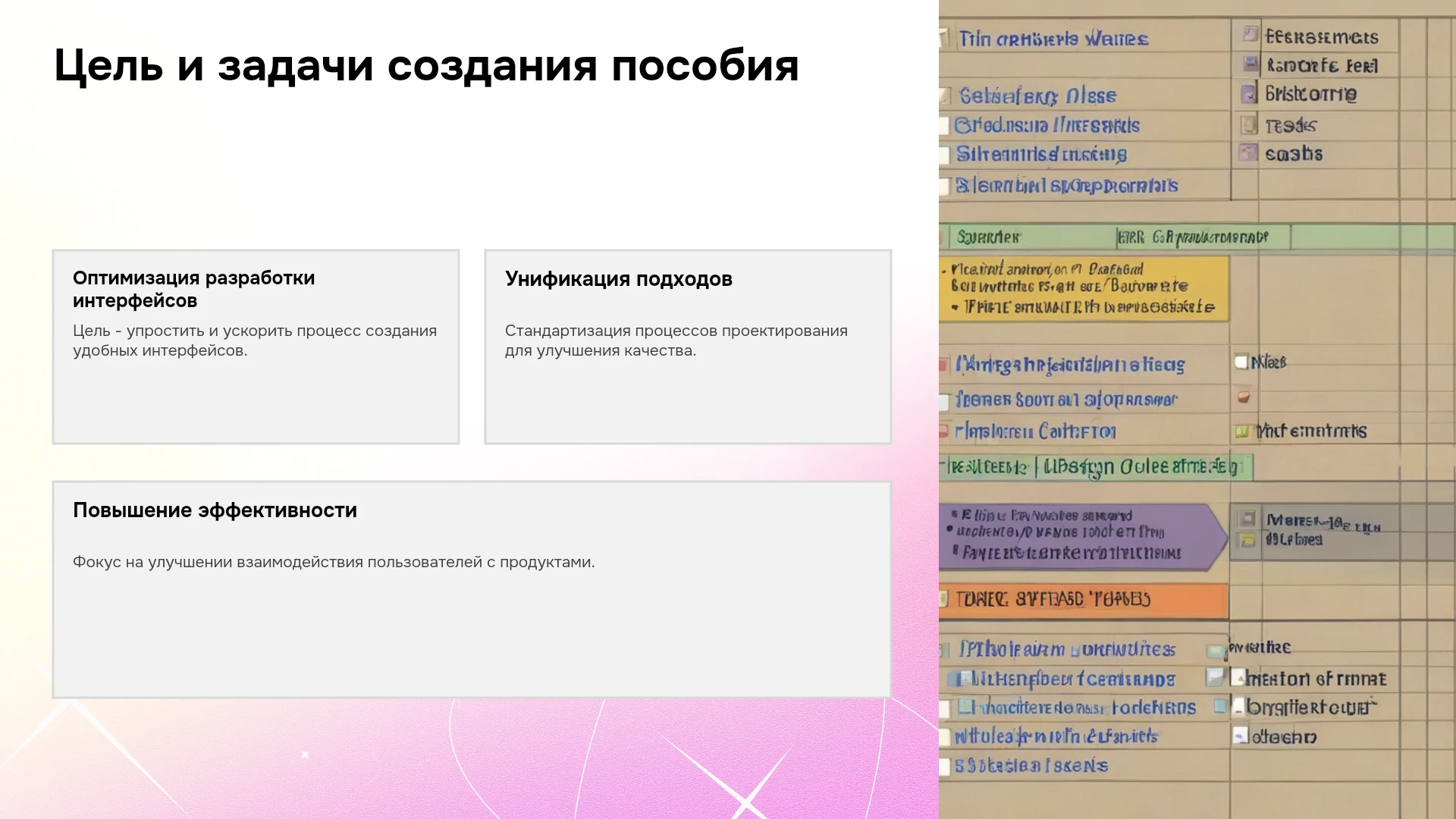Click the purple arrow-shaped block
The height and width of the screenshot is (819, 1456).
[1083, 538]
